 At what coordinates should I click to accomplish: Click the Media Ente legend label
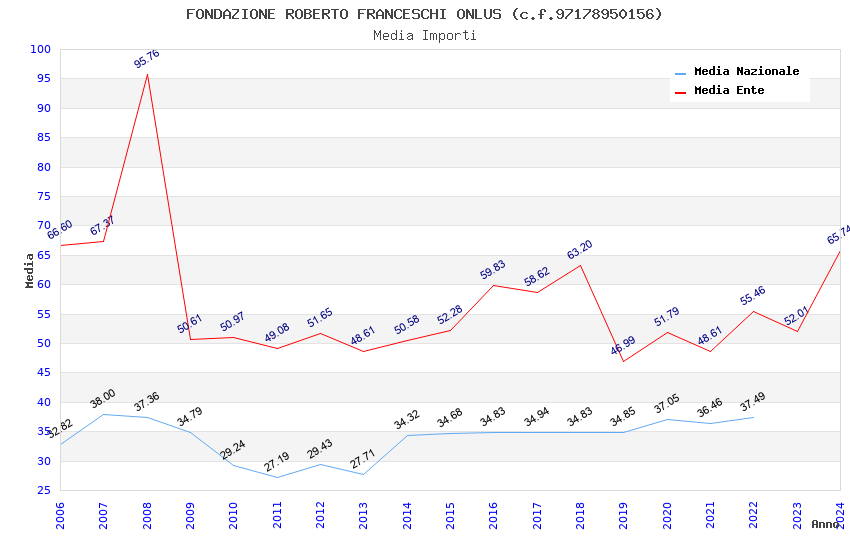729,90
